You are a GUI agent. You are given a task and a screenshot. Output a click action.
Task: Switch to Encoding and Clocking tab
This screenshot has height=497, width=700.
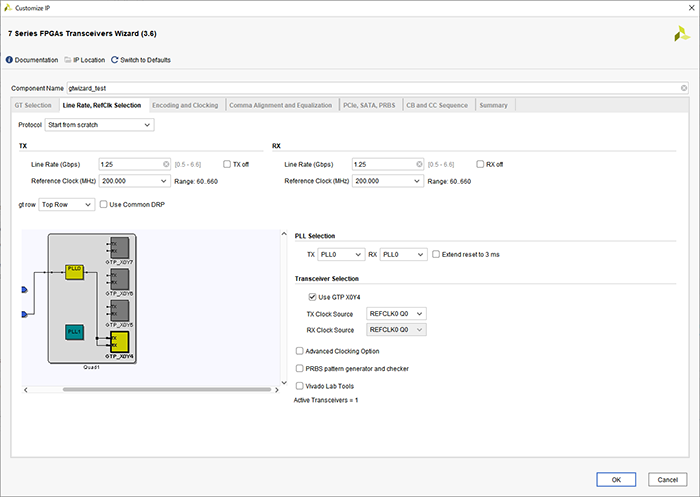[x=185, y=105]
